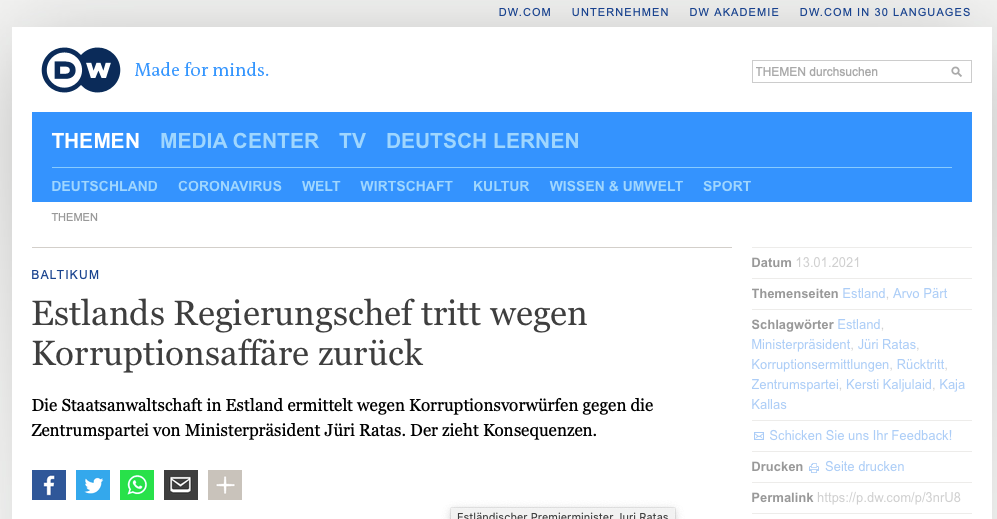Go to DW AKADEMIE
997x519 pixels.
pos(734,12)
